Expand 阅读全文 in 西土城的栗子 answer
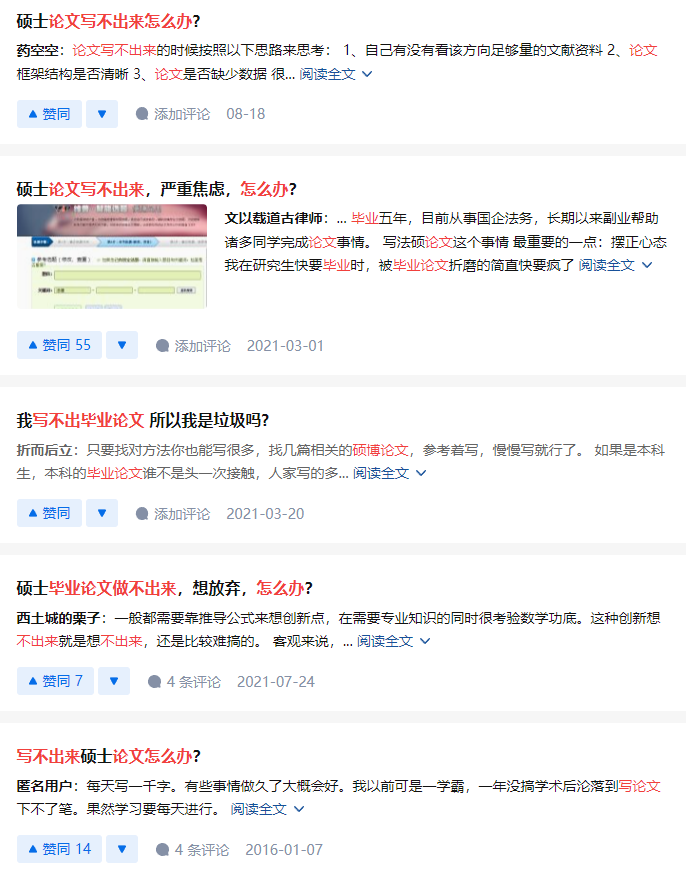 tap(393, 640)
